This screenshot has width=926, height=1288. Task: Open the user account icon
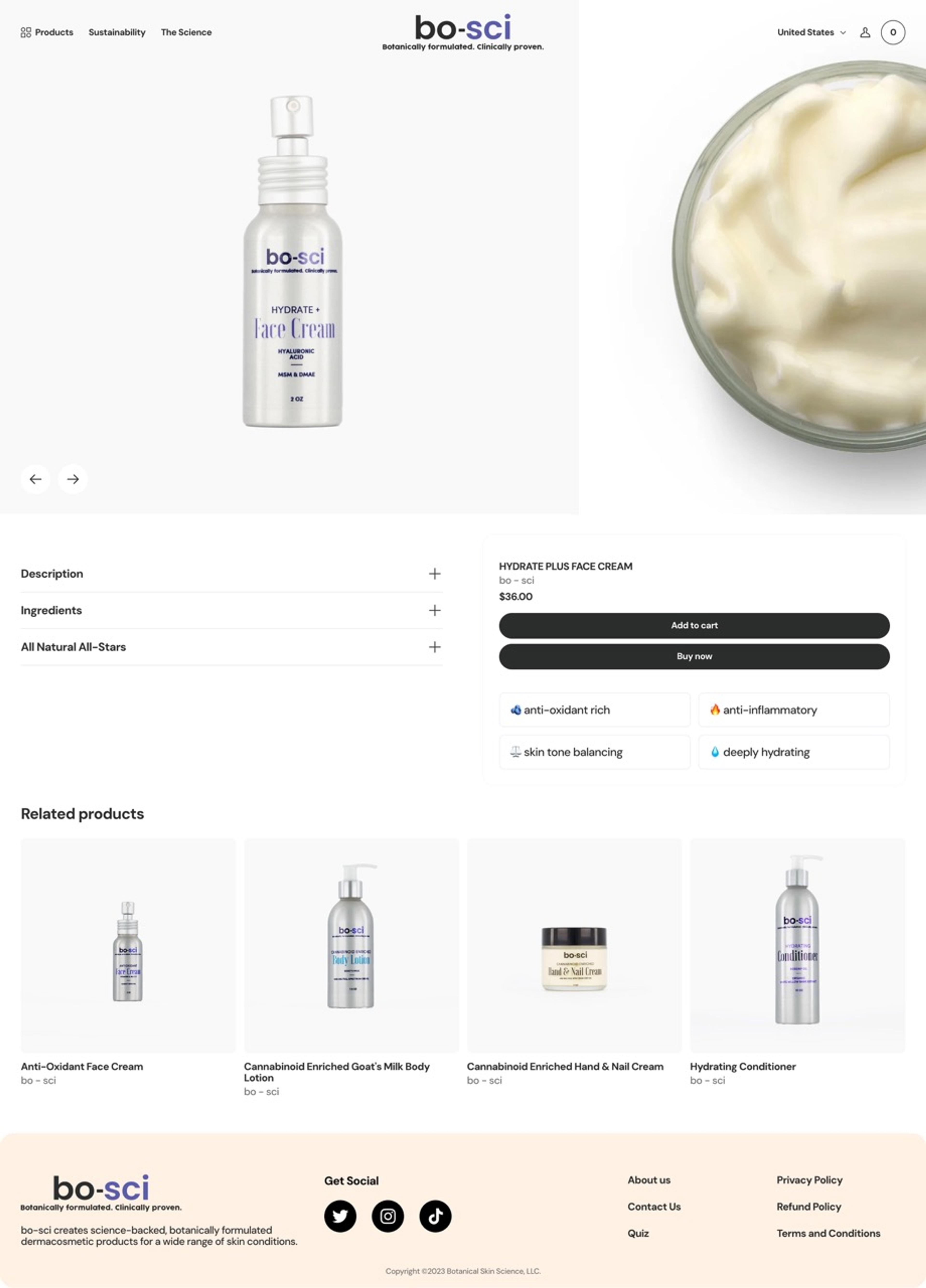pyautogui.click(x=865, y=32)
